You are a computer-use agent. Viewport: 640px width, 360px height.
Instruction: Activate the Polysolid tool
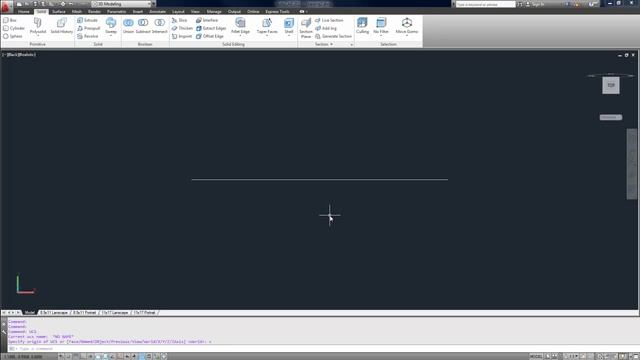[38, 25]
